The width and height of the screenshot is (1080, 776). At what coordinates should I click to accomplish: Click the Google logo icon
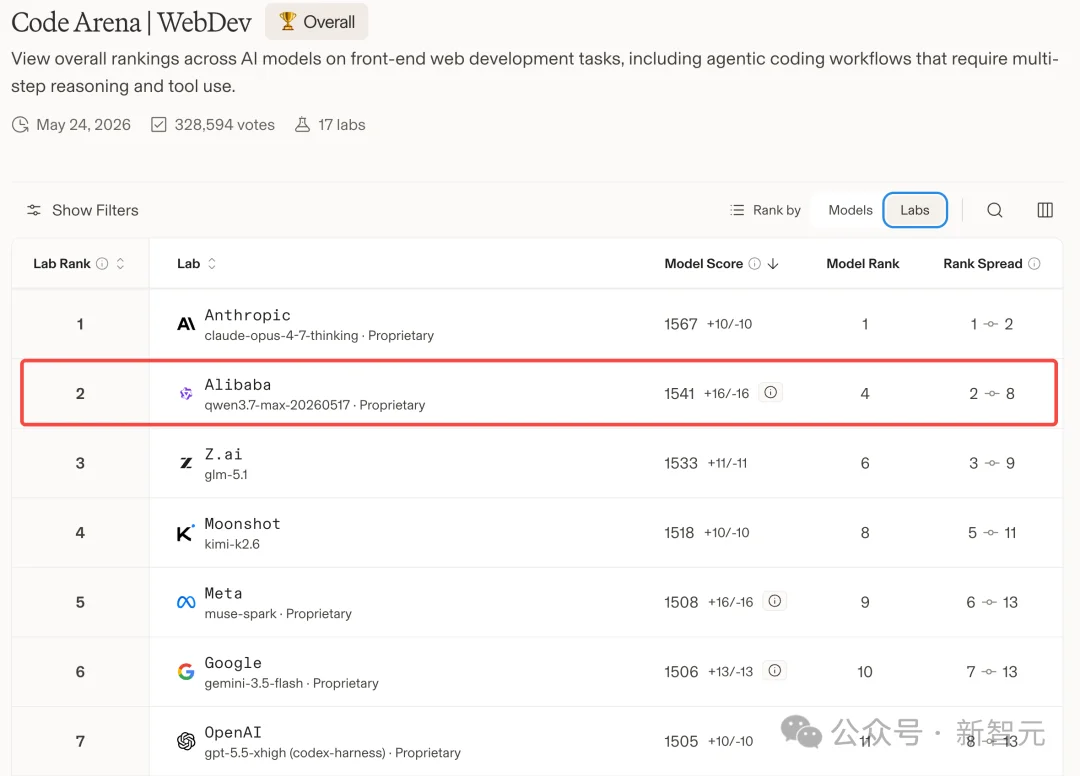(x=186, y=671)
